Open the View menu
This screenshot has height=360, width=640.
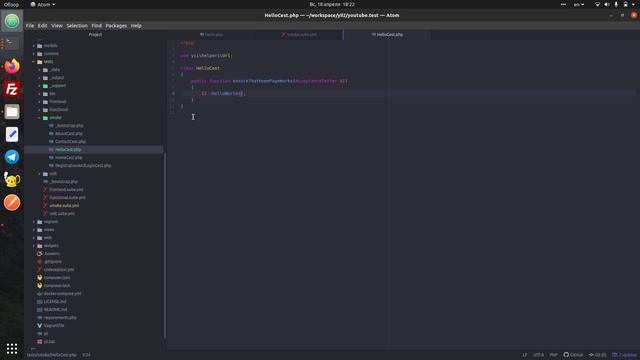pos(57,25)
